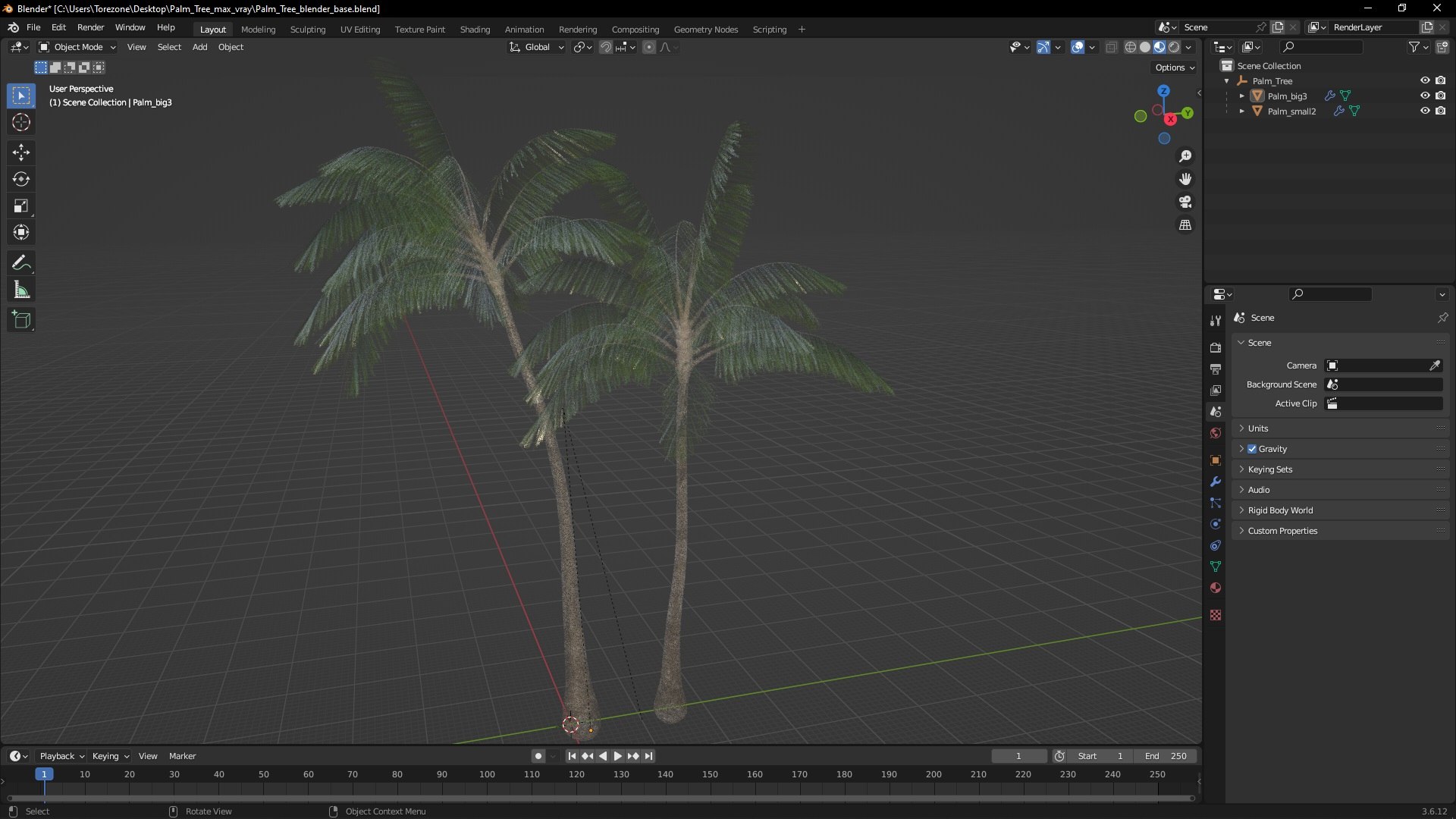
Task: Pick the Select Box tool
Action: pos(21,96)
